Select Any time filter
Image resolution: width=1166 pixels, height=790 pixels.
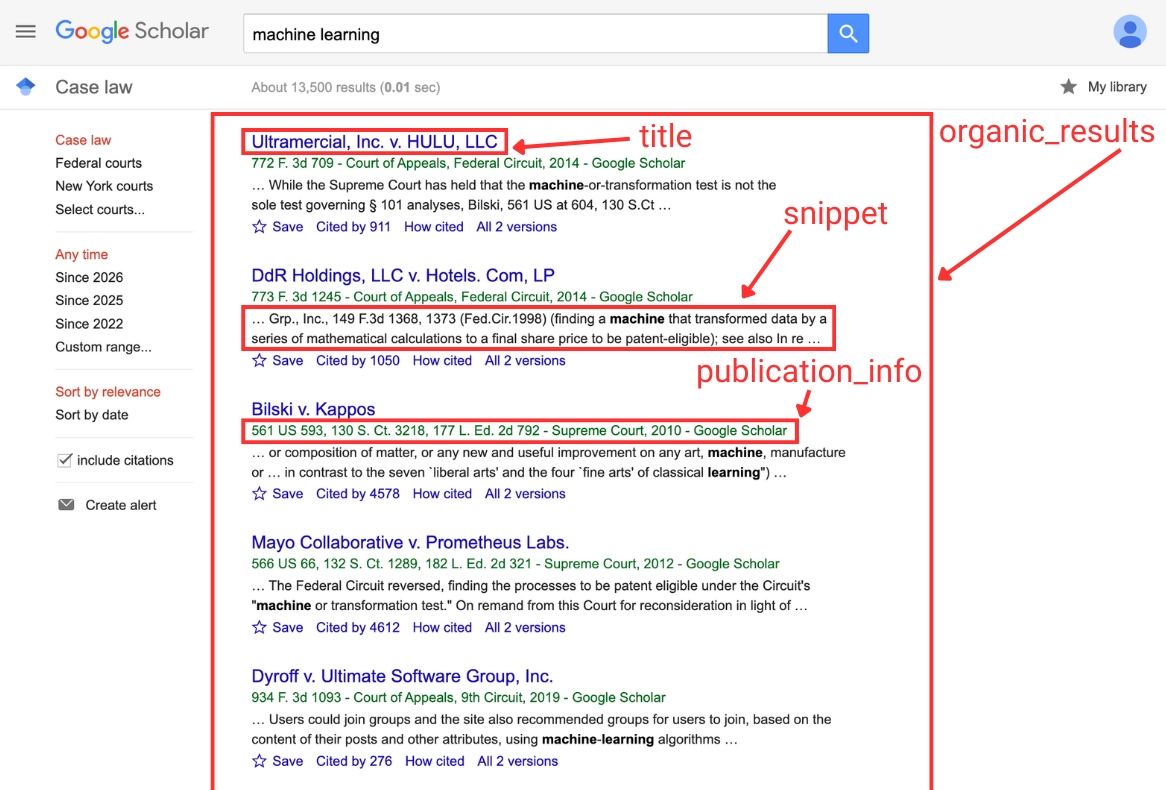[81, 254]
